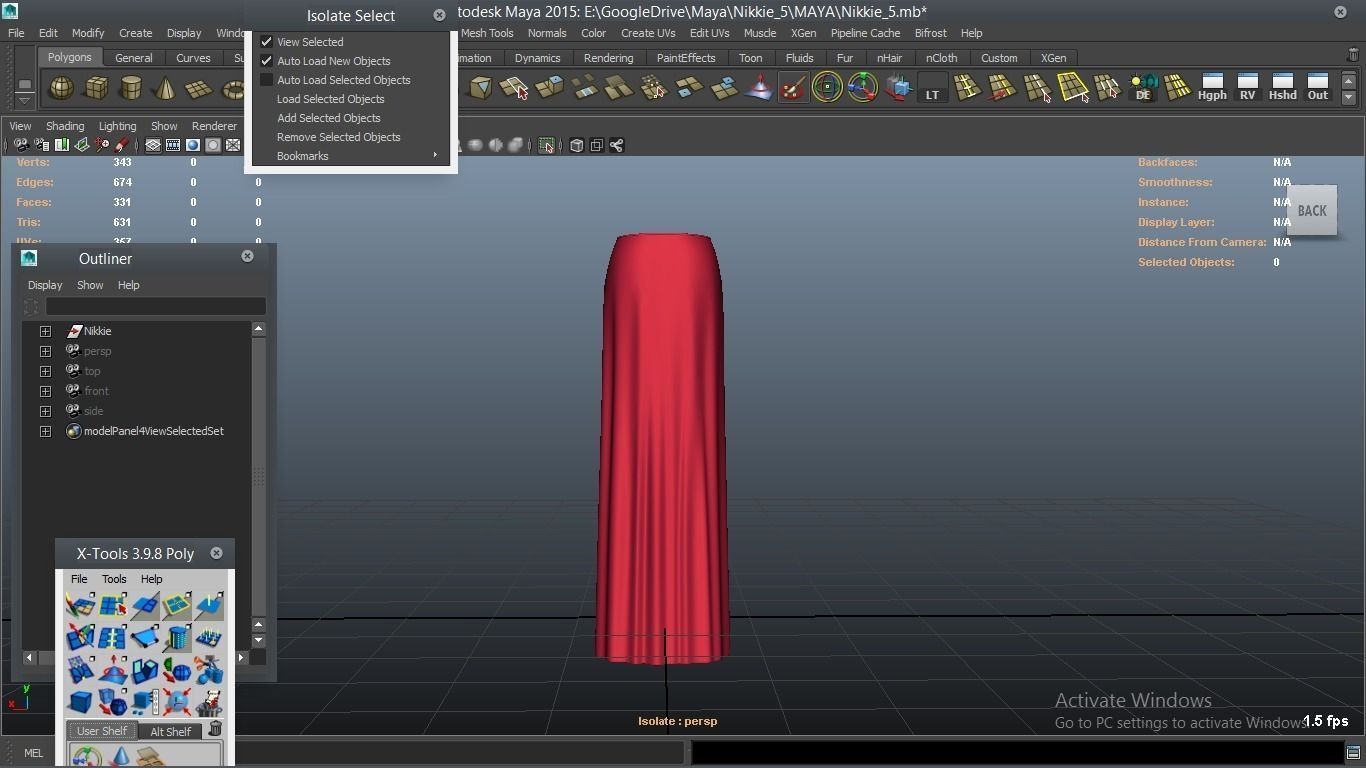Expand modelPanel4ViewSelectedSet node
Screen dimensions: 1366x768
[x=45, y=431]
